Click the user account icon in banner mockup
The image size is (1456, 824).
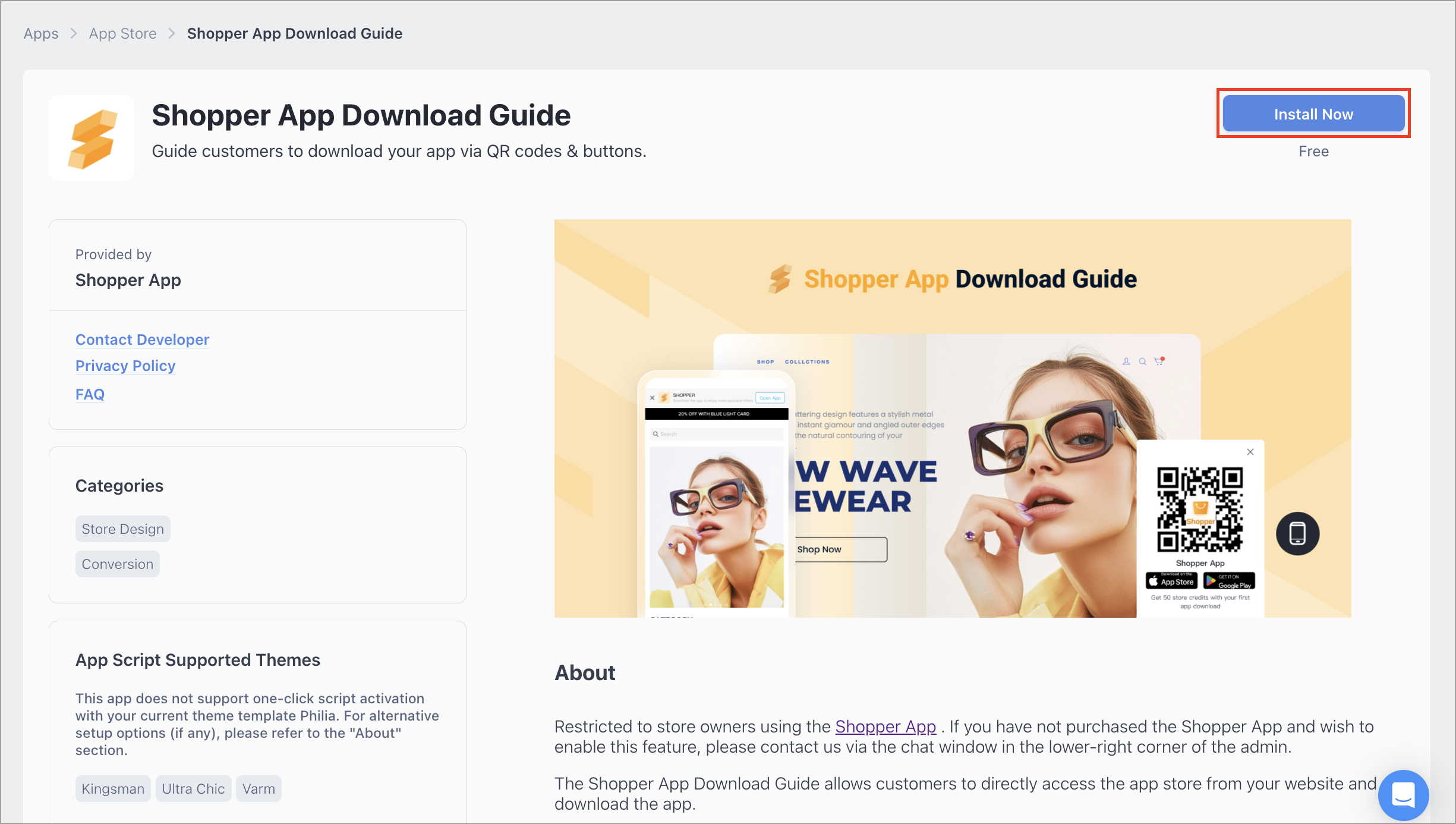[x=1126, y=361]
